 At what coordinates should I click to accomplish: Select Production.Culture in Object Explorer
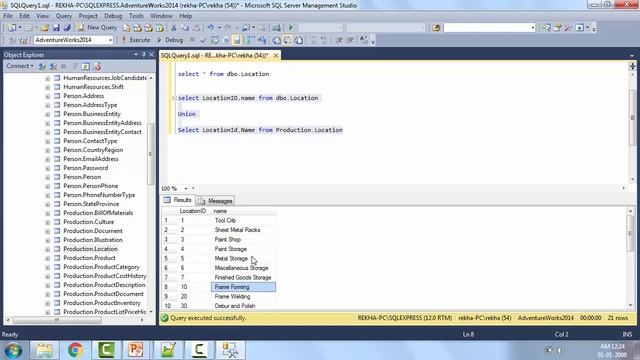tap(89, 222)
